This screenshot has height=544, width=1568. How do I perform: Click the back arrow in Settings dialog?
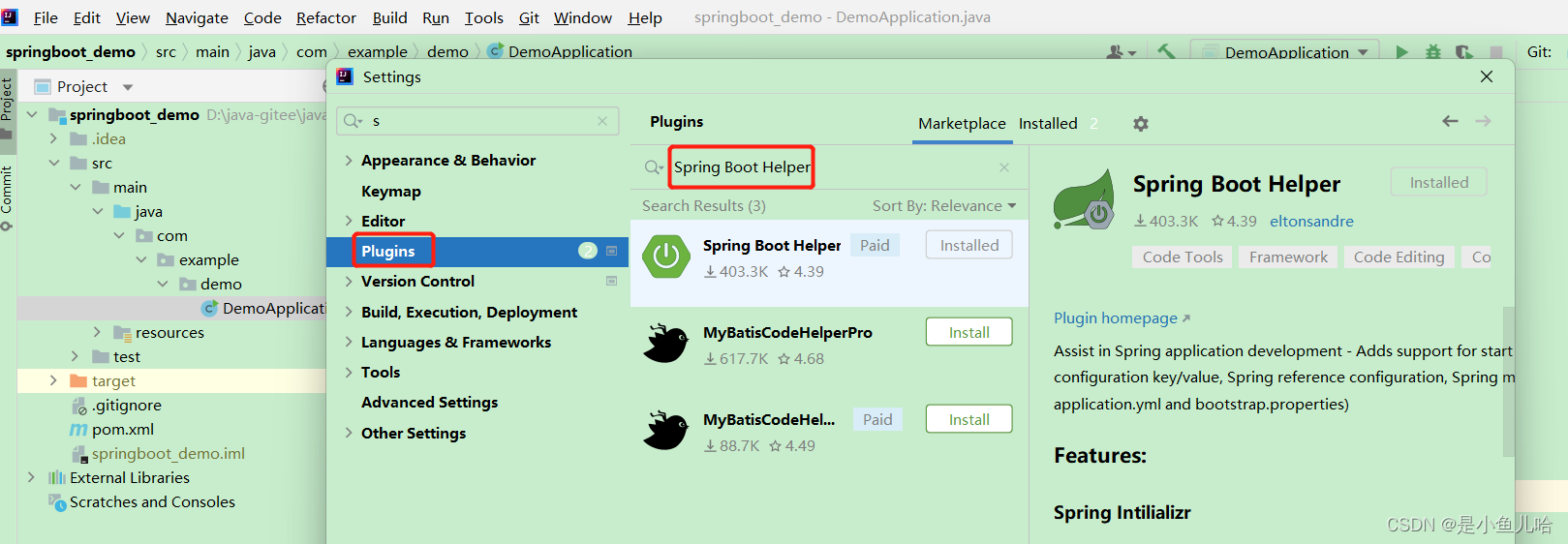pos(1450,121)
